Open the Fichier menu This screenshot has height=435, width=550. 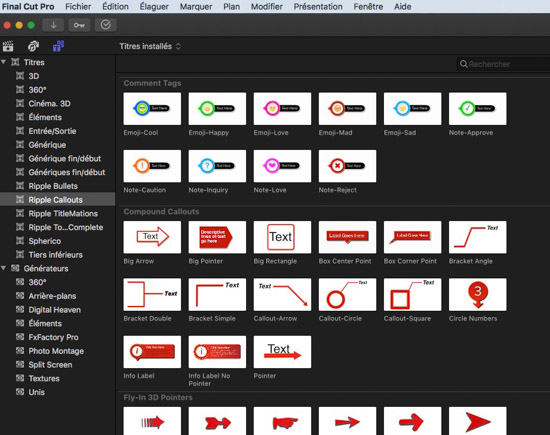(x=78, y=6)
